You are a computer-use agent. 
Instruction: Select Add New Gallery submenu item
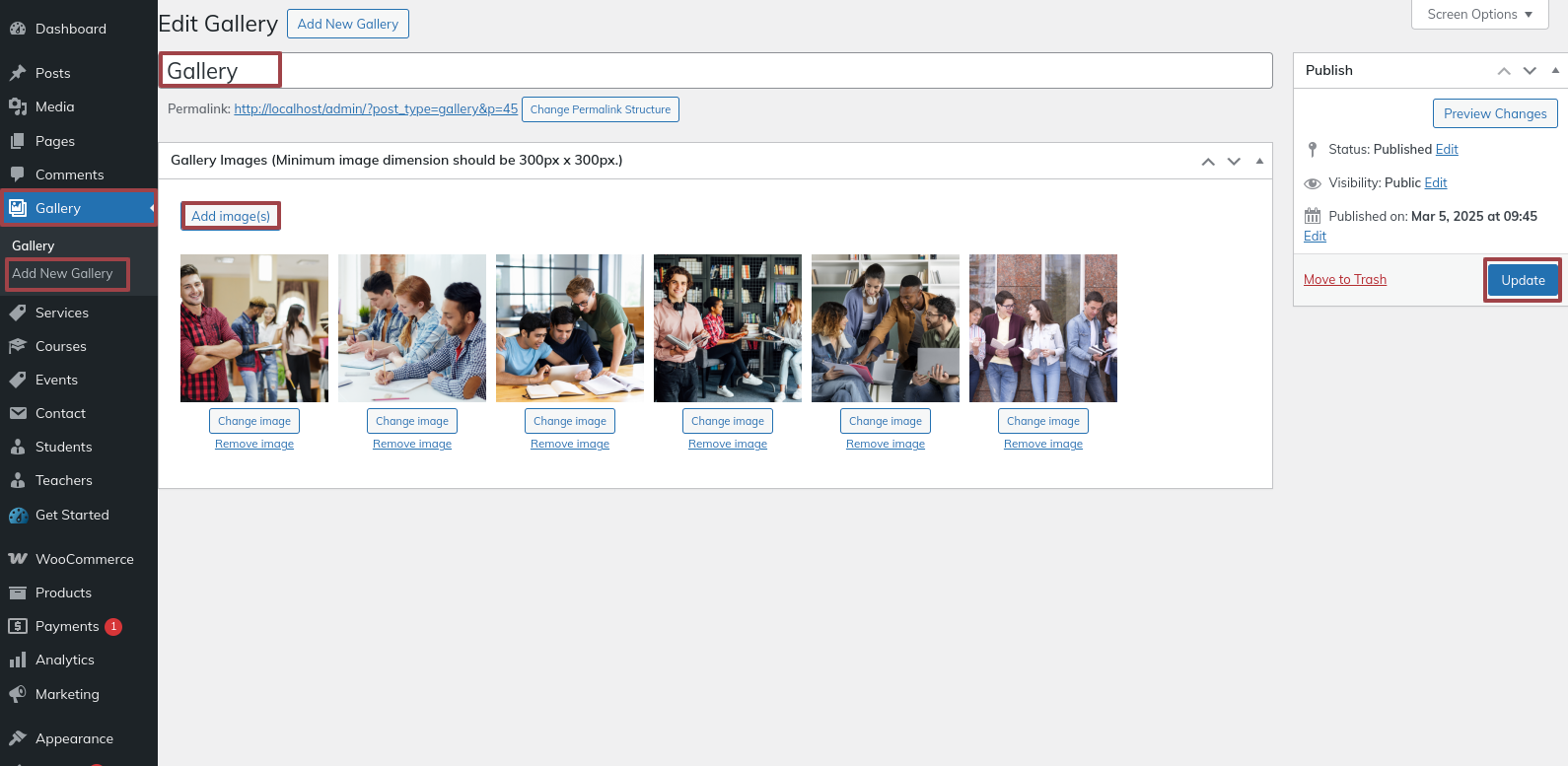(x=62, y=273)
